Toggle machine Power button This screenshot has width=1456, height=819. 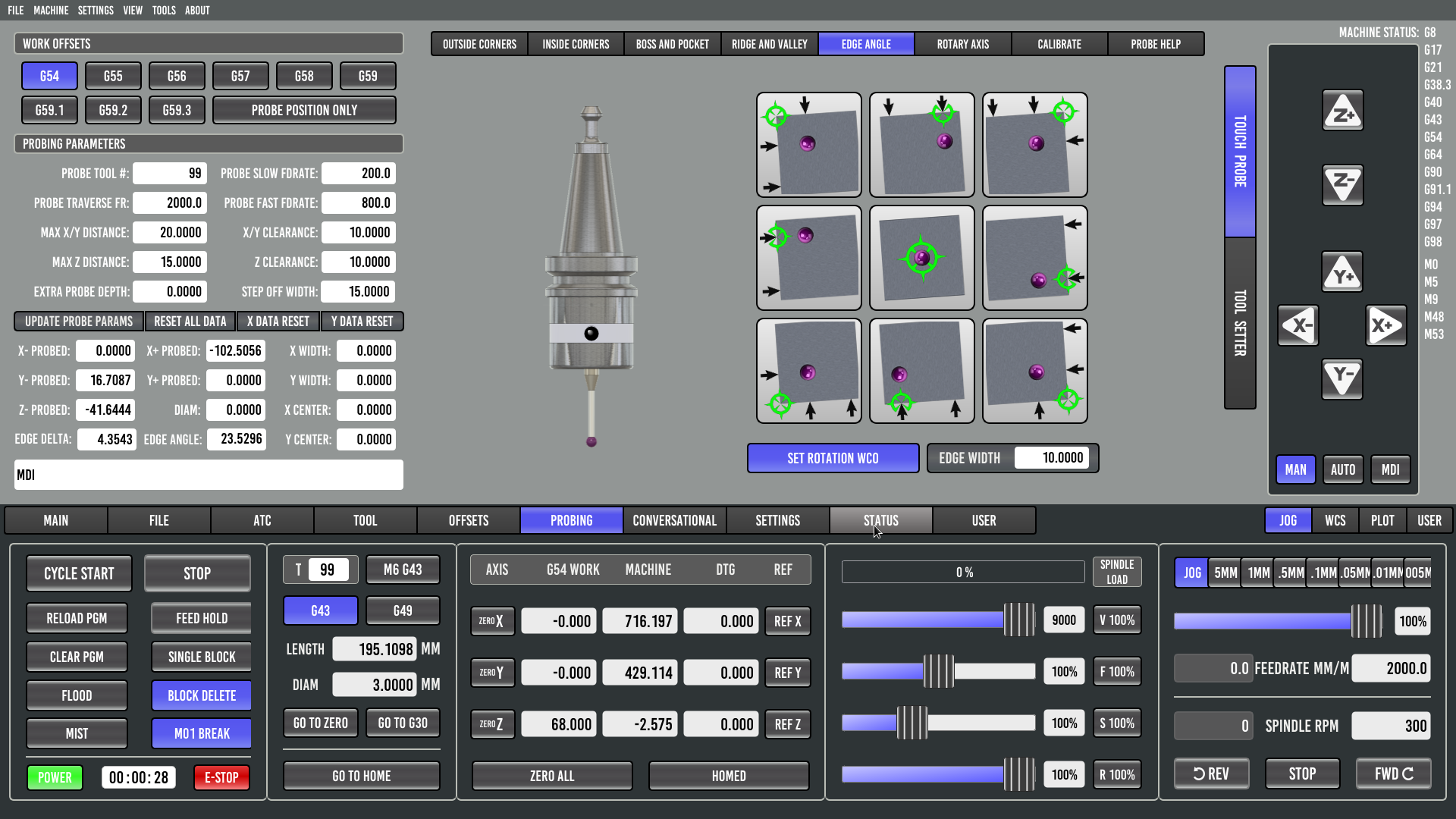pos(55,777)
